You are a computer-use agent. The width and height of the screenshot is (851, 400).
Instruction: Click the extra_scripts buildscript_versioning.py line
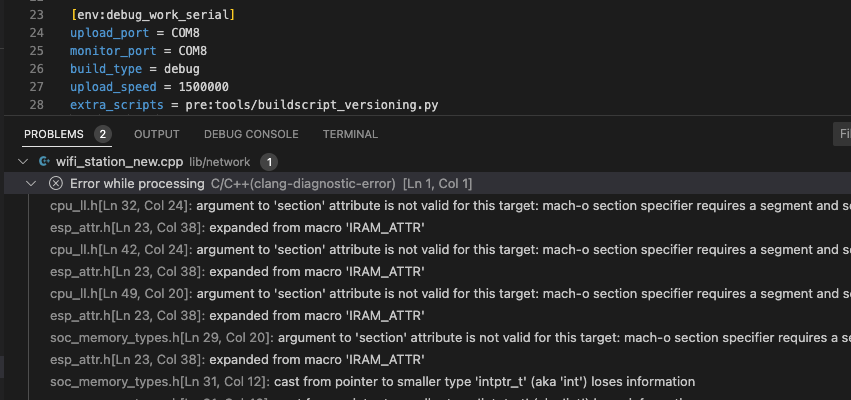tap(254, 105)
